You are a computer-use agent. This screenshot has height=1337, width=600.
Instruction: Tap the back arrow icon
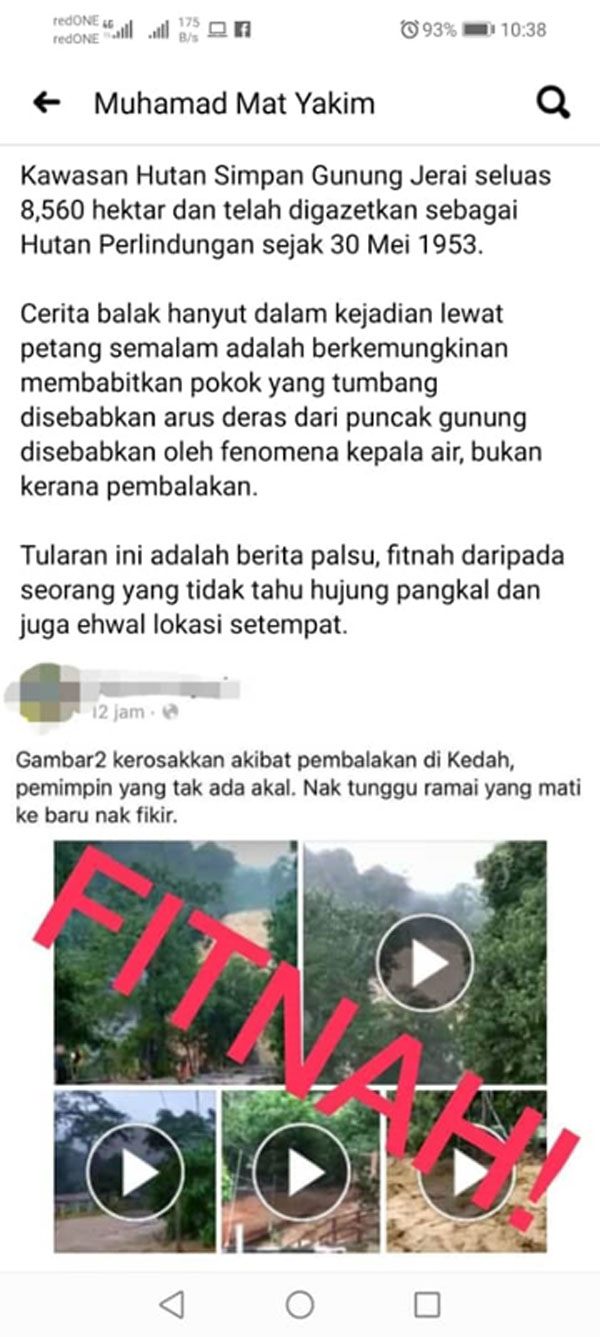tap(47, 102)
